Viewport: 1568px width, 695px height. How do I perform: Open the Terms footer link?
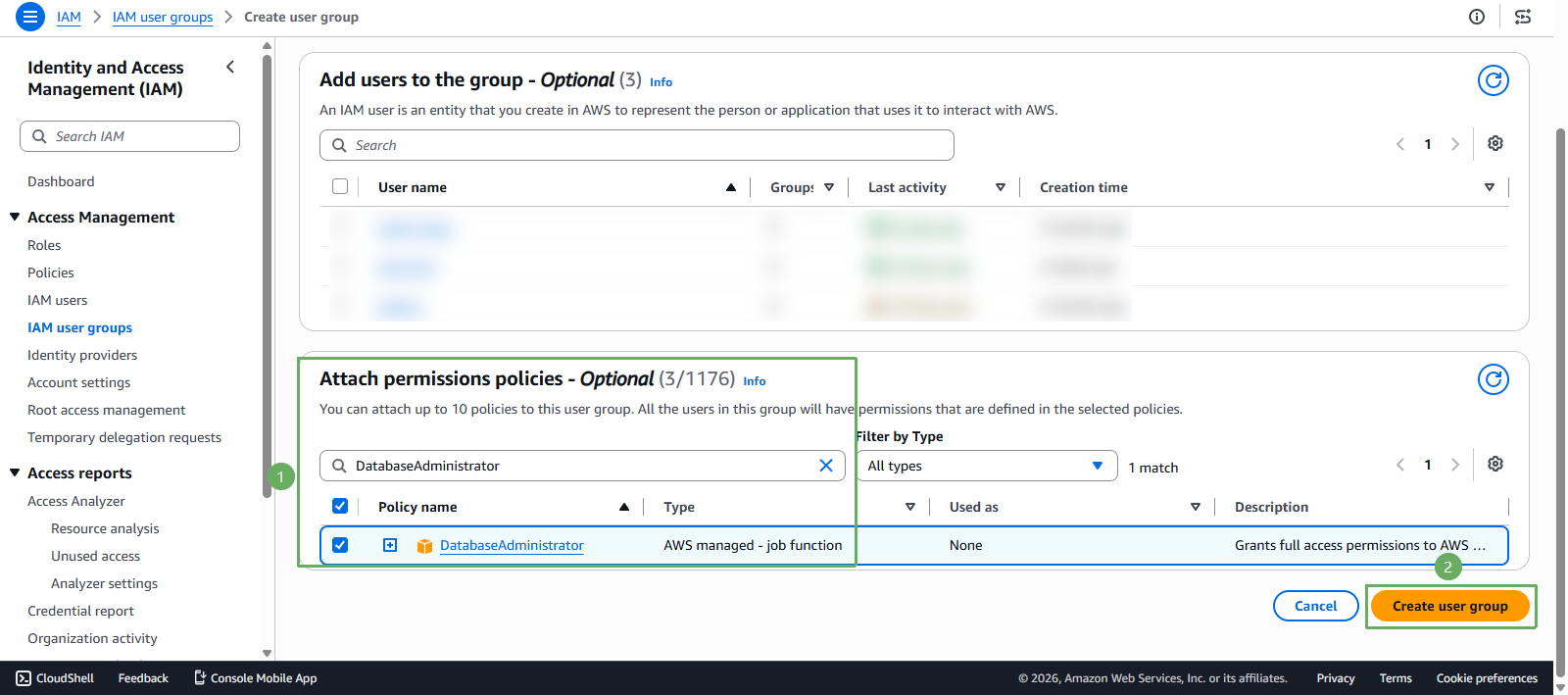[1396, 678]
